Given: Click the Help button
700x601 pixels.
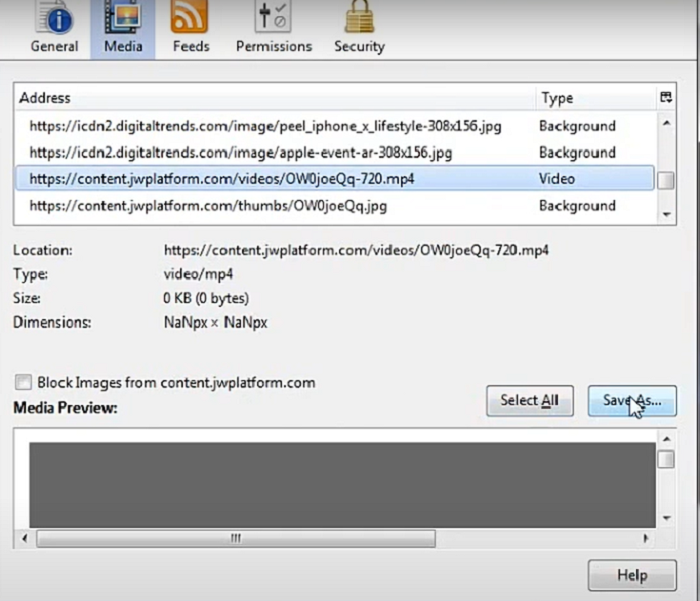Looking at the screenshot, I should click(632, 575).
